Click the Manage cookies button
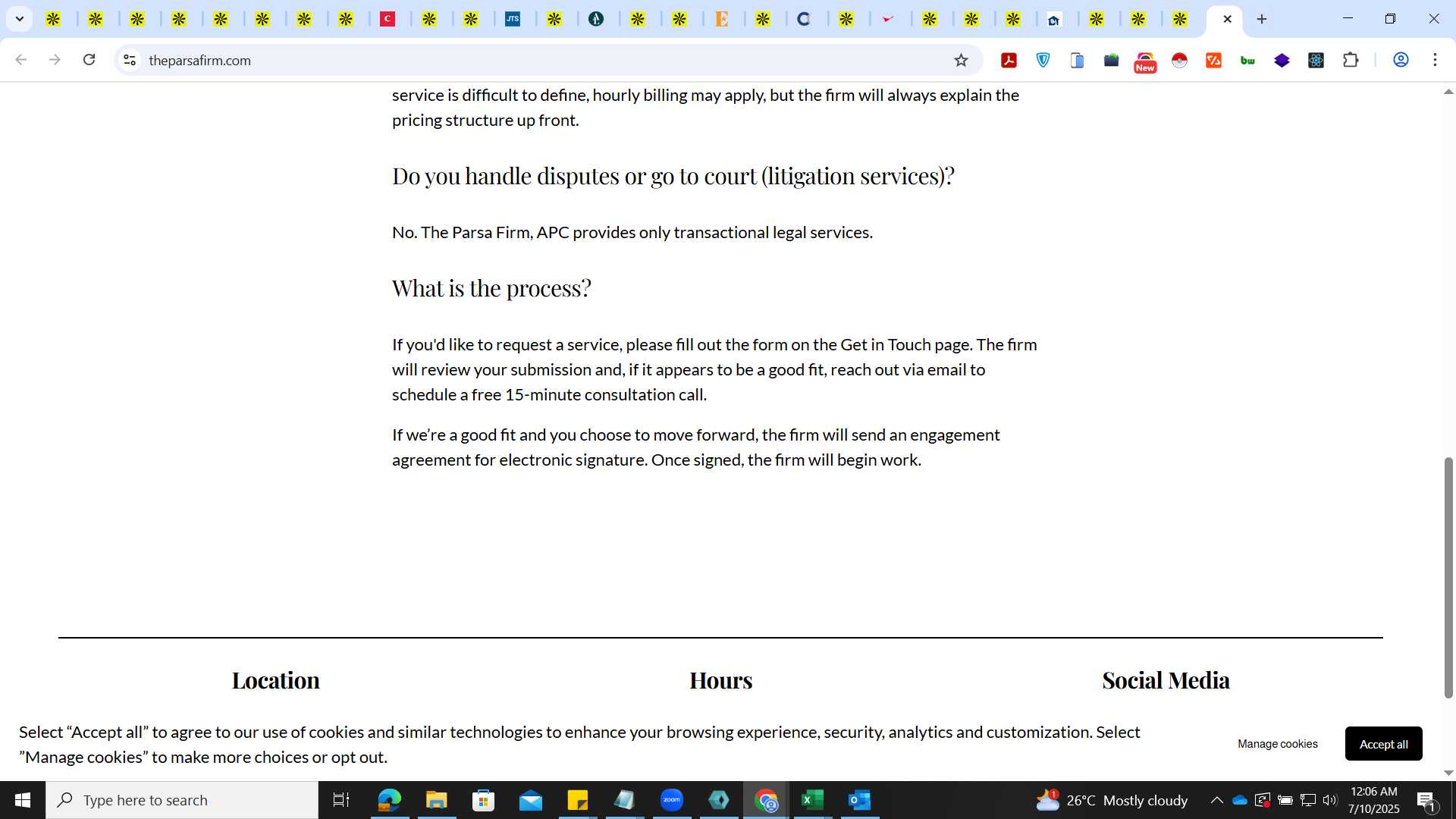Image resolution: width=1456 pixels, height=819 pixels. coord(1277,744)
